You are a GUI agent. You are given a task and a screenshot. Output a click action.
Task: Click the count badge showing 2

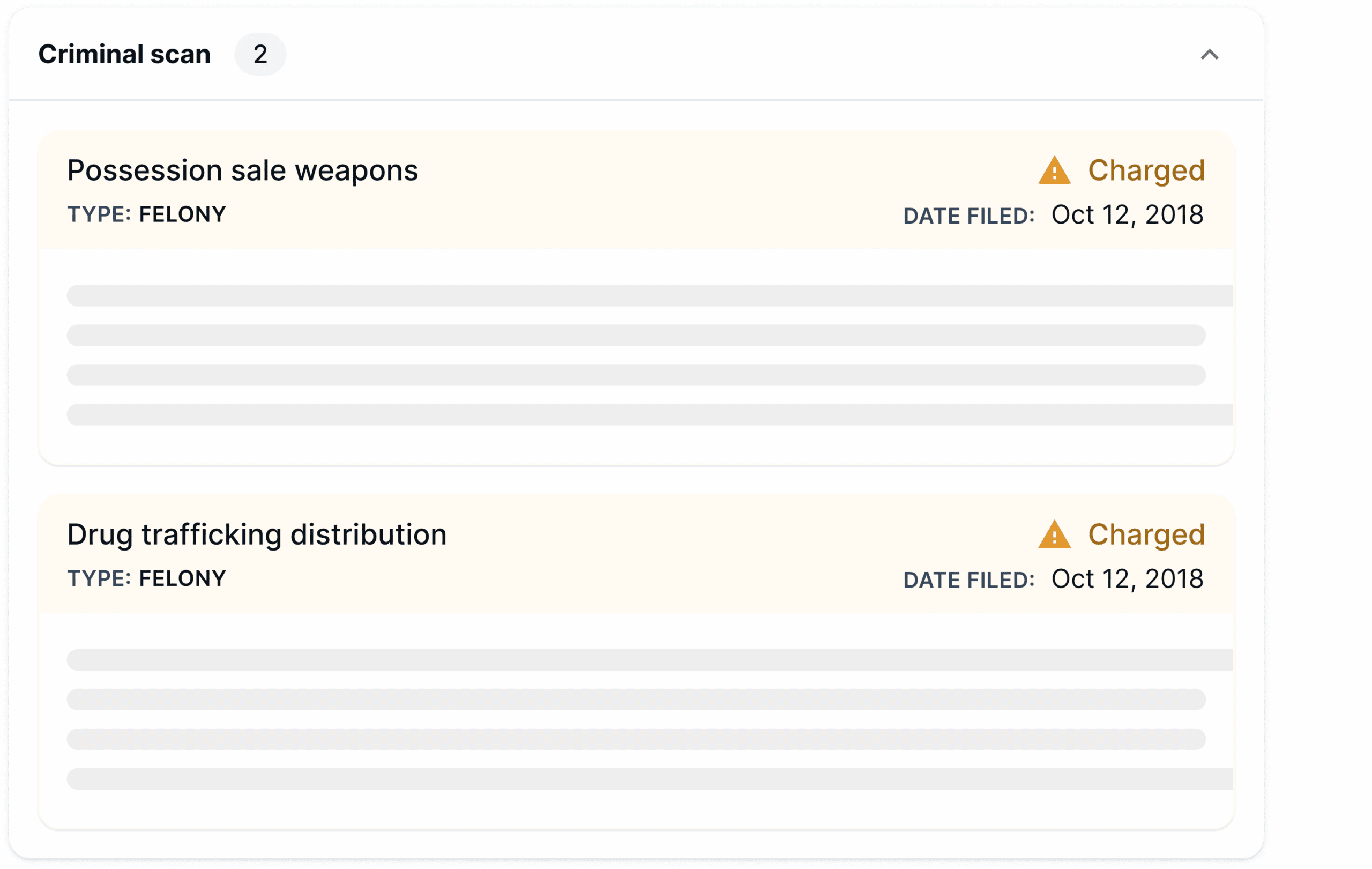[x=260, y=55]
